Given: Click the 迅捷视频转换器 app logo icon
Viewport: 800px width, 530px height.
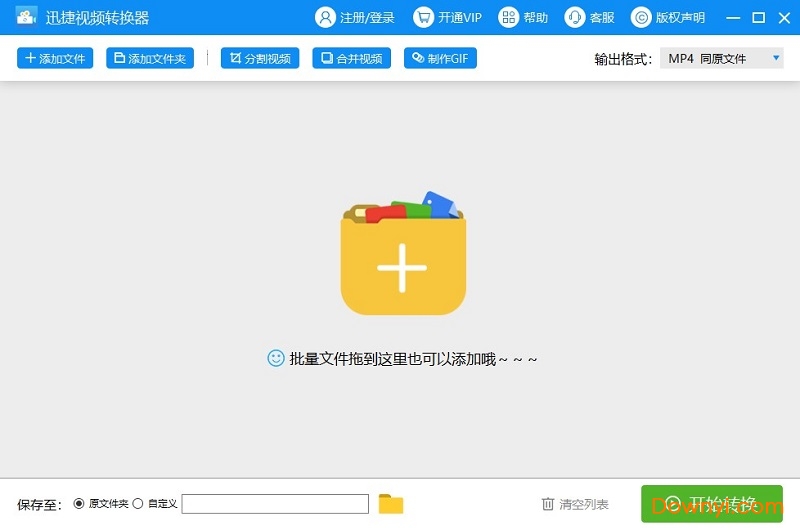Looking at the screenshot, I should (26, 17).
